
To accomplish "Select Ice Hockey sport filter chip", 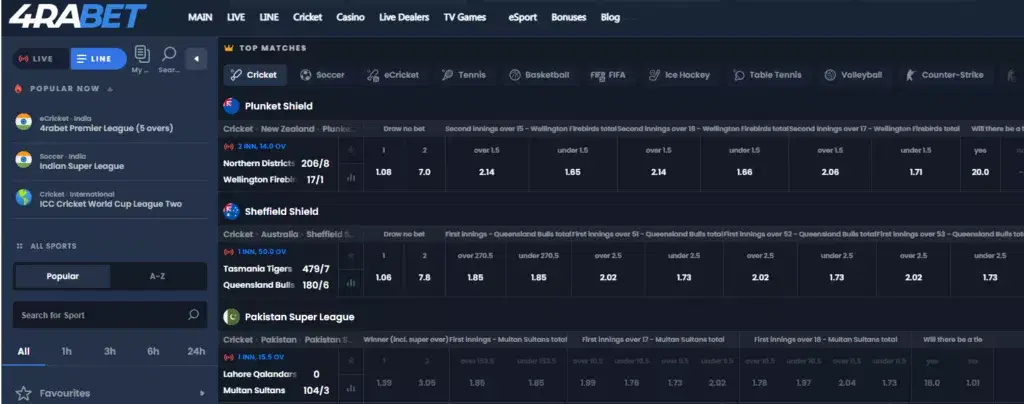I will [679, 75].
